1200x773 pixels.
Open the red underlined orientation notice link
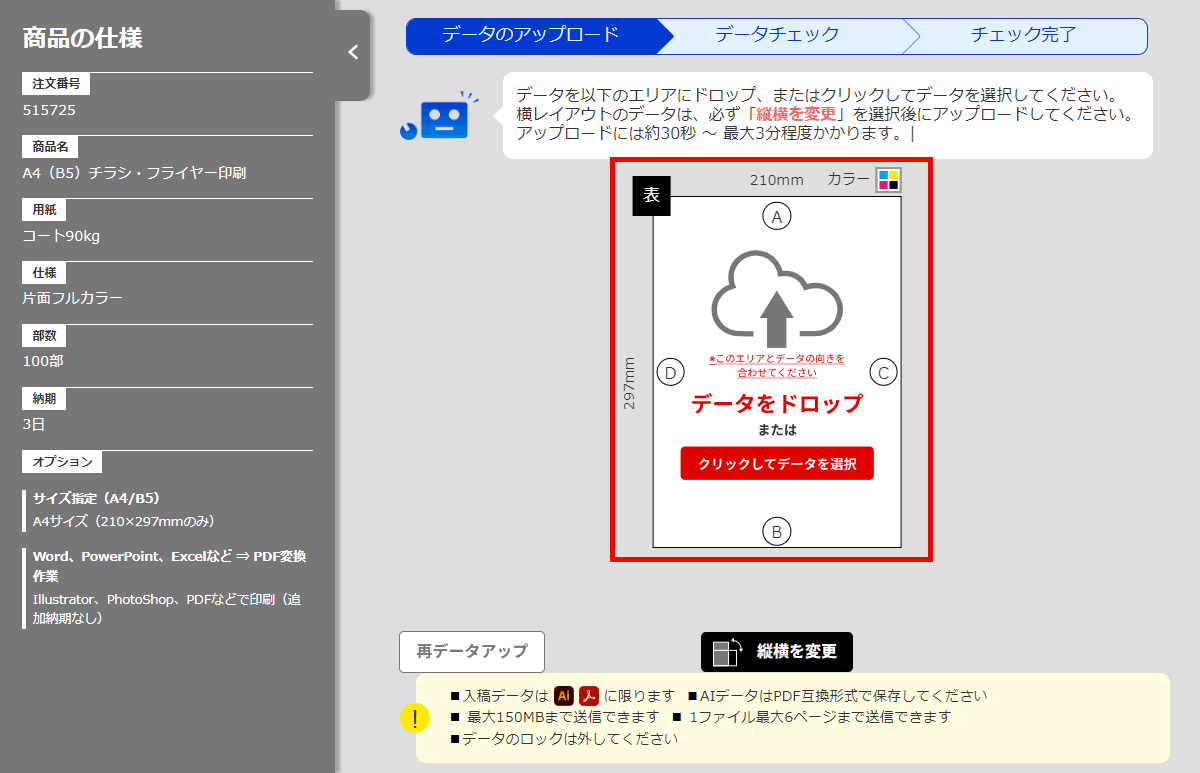click(x=775, y=363)
